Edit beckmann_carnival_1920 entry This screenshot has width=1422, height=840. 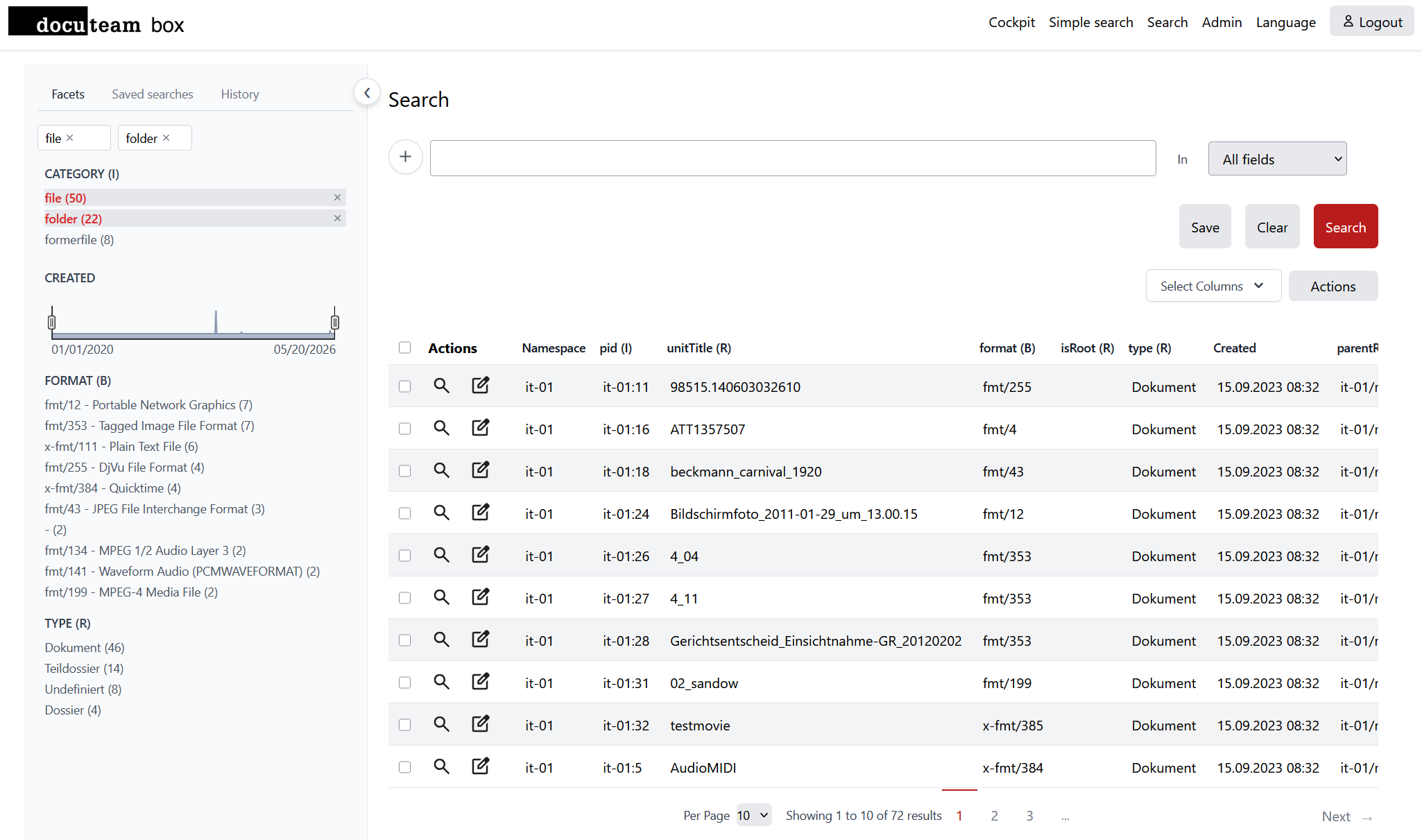(481, 470)
